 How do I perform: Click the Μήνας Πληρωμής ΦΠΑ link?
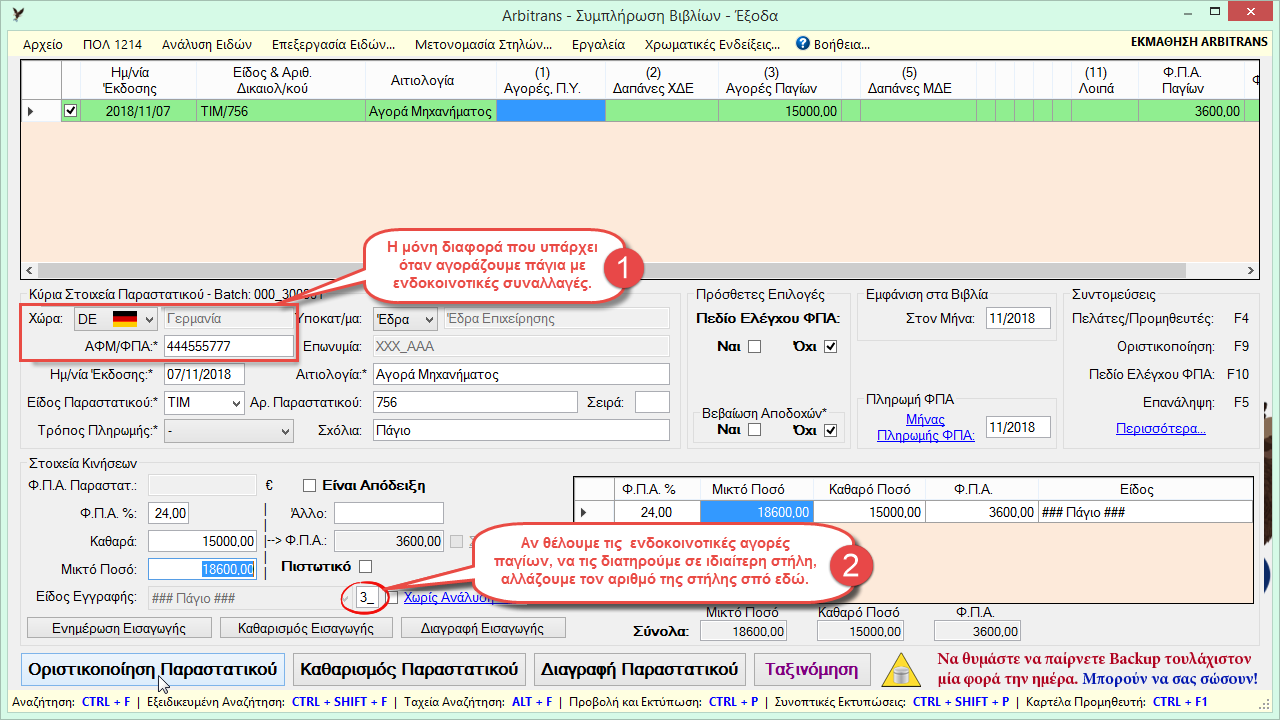coord(925,427)
